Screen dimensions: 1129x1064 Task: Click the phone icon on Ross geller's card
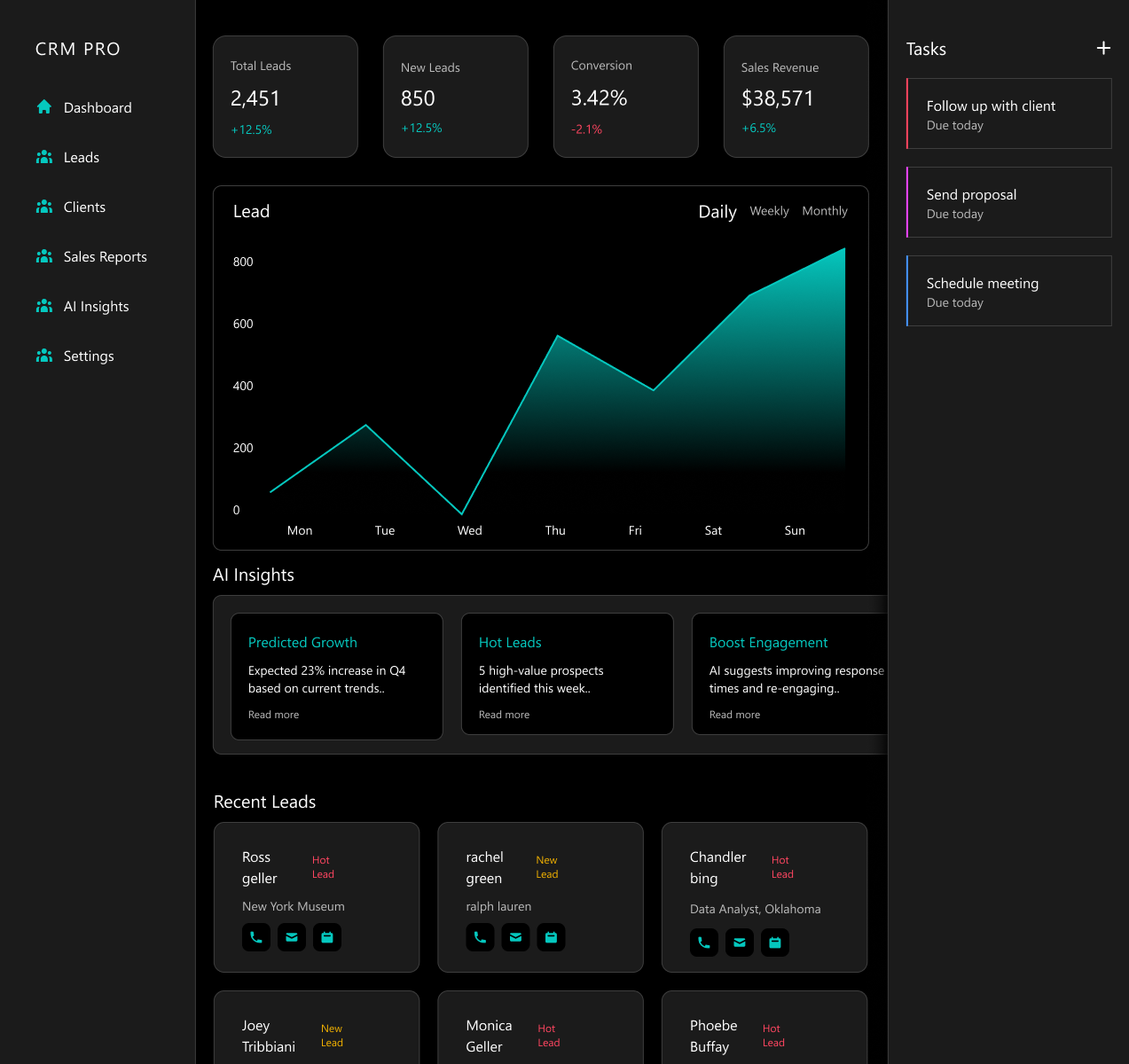(x=256, y=937)
